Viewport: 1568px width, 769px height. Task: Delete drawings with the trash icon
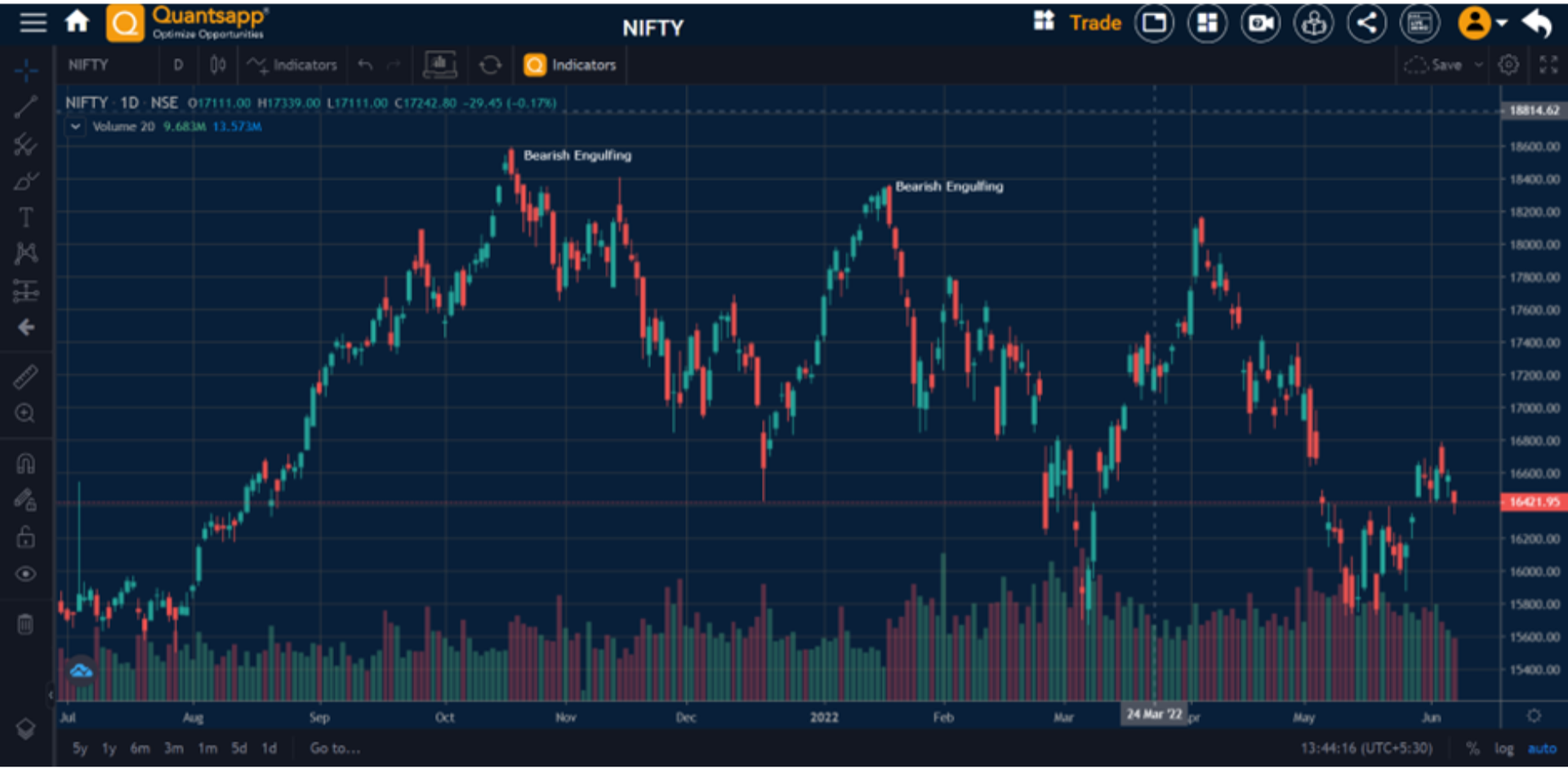coord(26,625)
